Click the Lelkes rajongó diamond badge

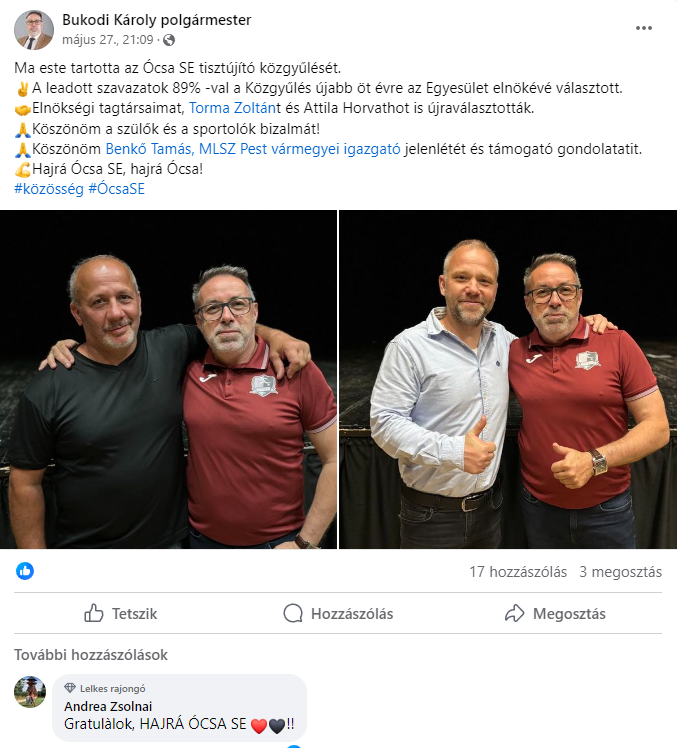coord(70,688)
